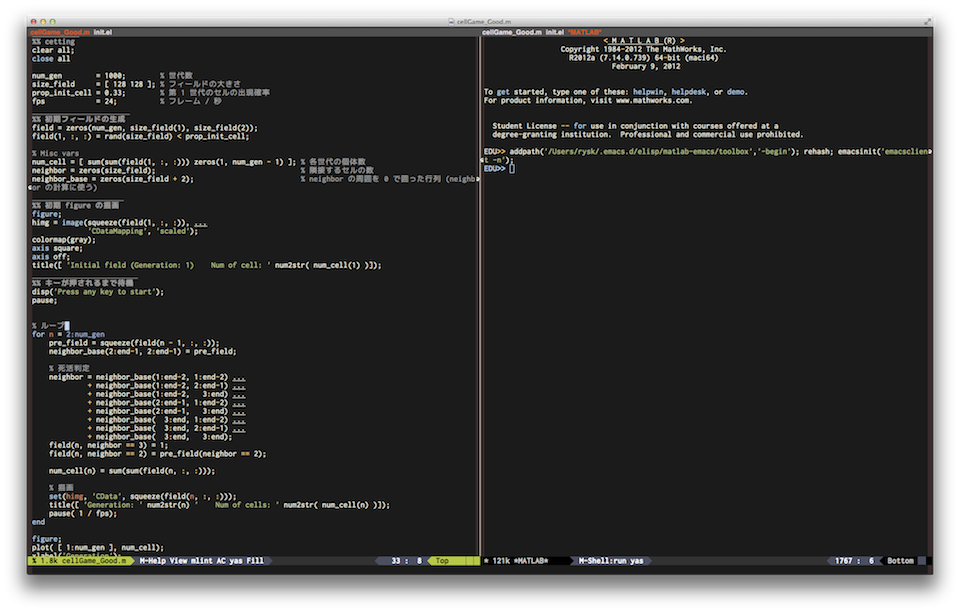This screenshot has height=612, width=960.
Task: Click the M-Help major mode indicator
Action: 152,561
